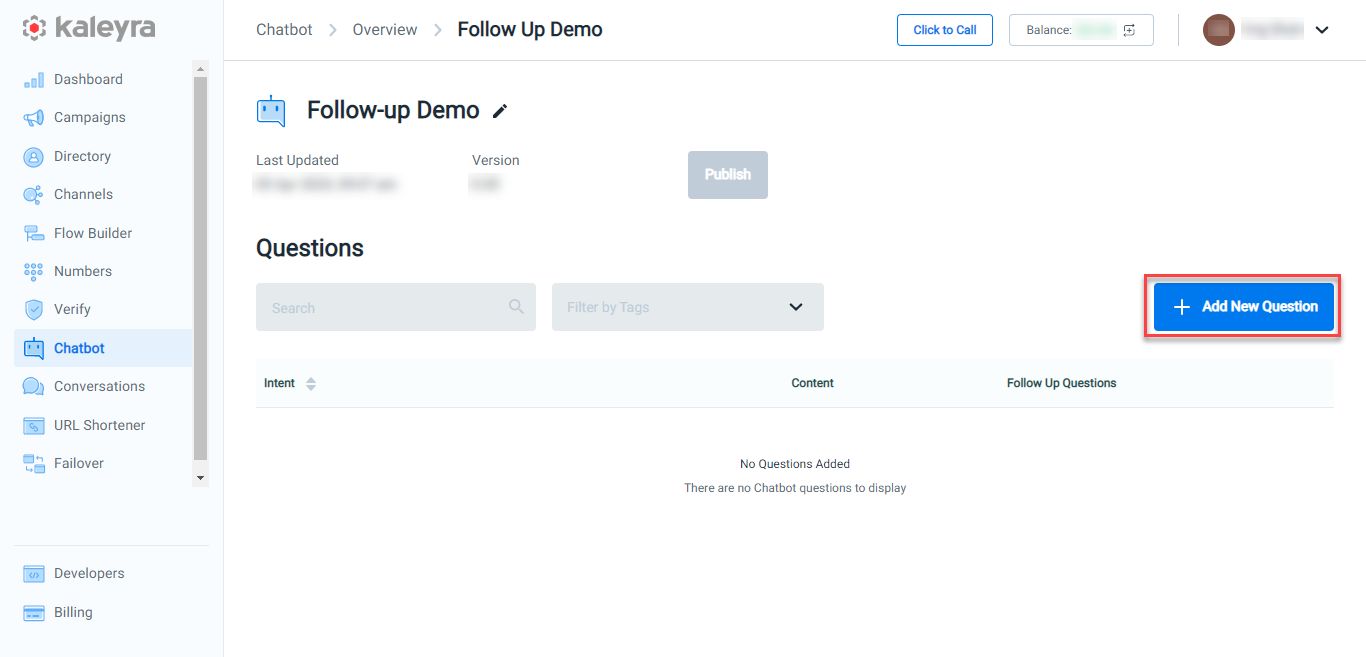The width and height of the screenshot is (1366, 657).
Task: Click the Intent column header
Action: coord(280,383)
